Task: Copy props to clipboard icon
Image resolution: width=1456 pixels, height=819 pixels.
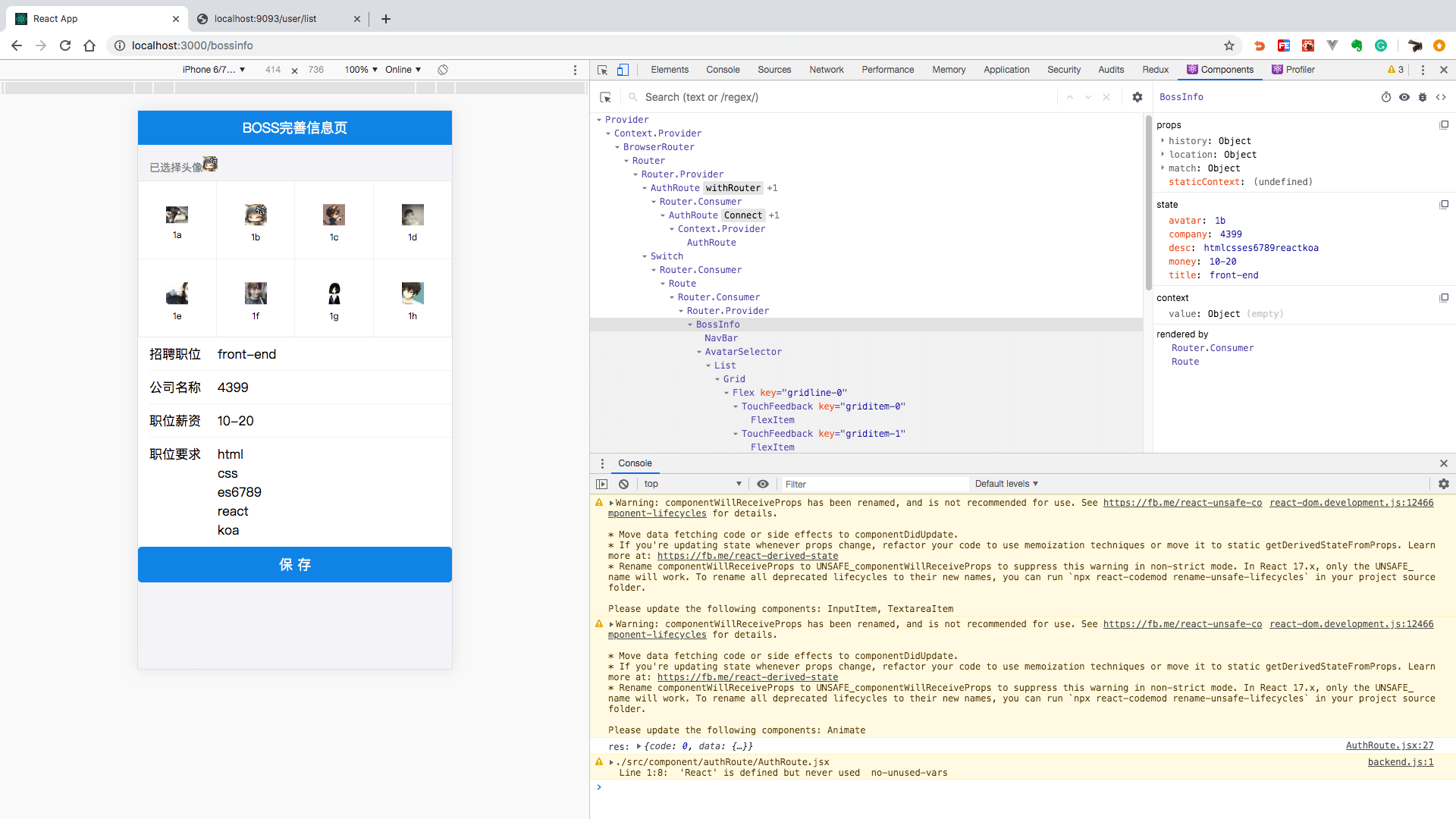Action: point(1444,125)
